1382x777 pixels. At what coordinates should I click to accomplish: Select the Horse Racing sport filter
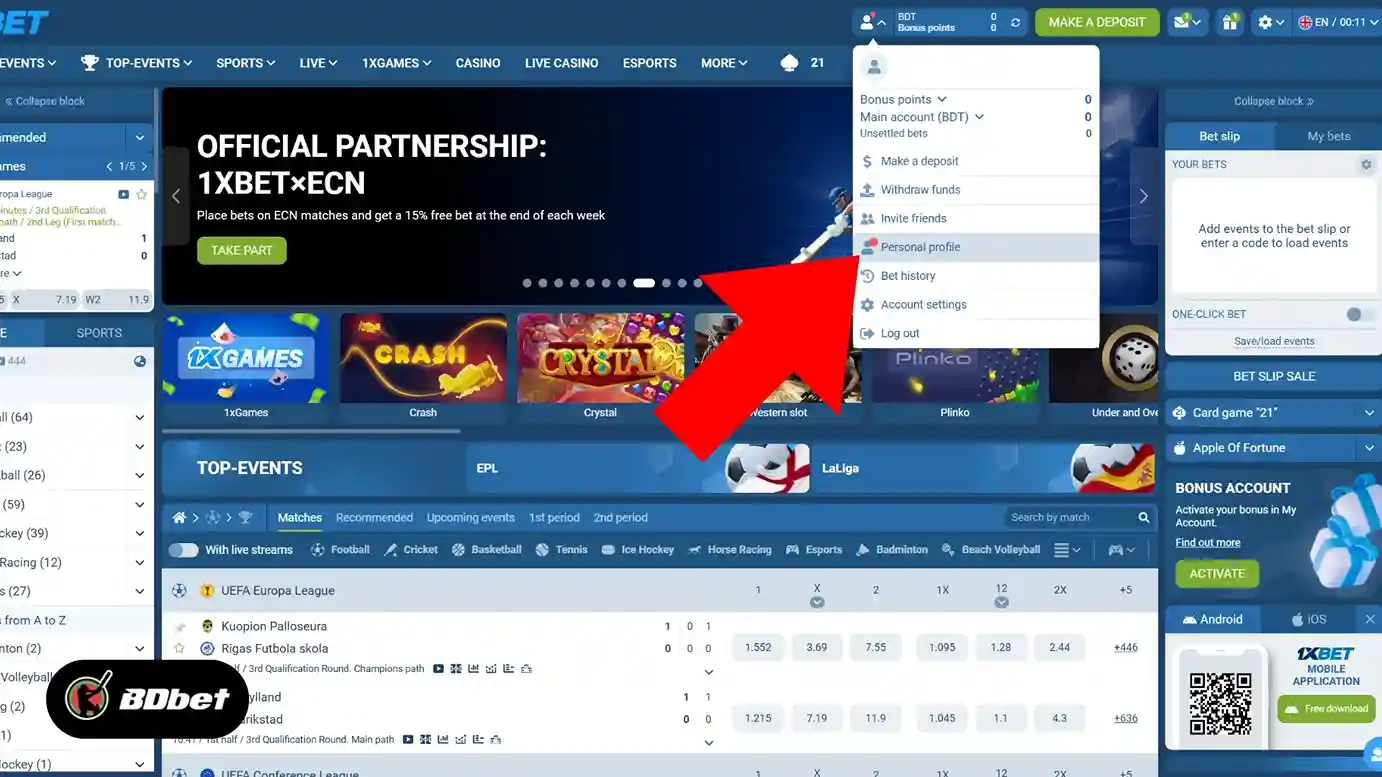point(729,550)
